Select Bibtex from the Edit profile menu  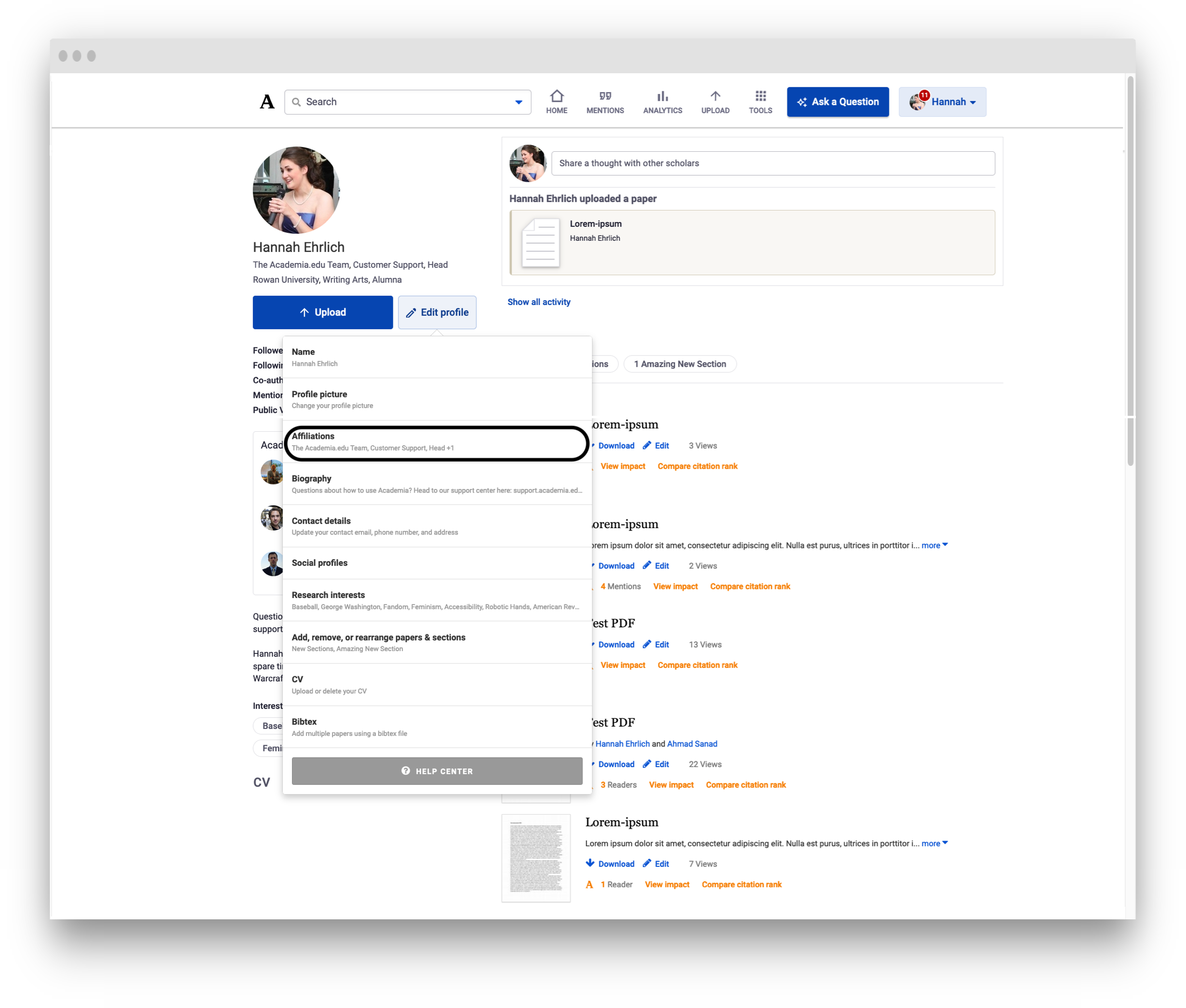click(436, 726)
